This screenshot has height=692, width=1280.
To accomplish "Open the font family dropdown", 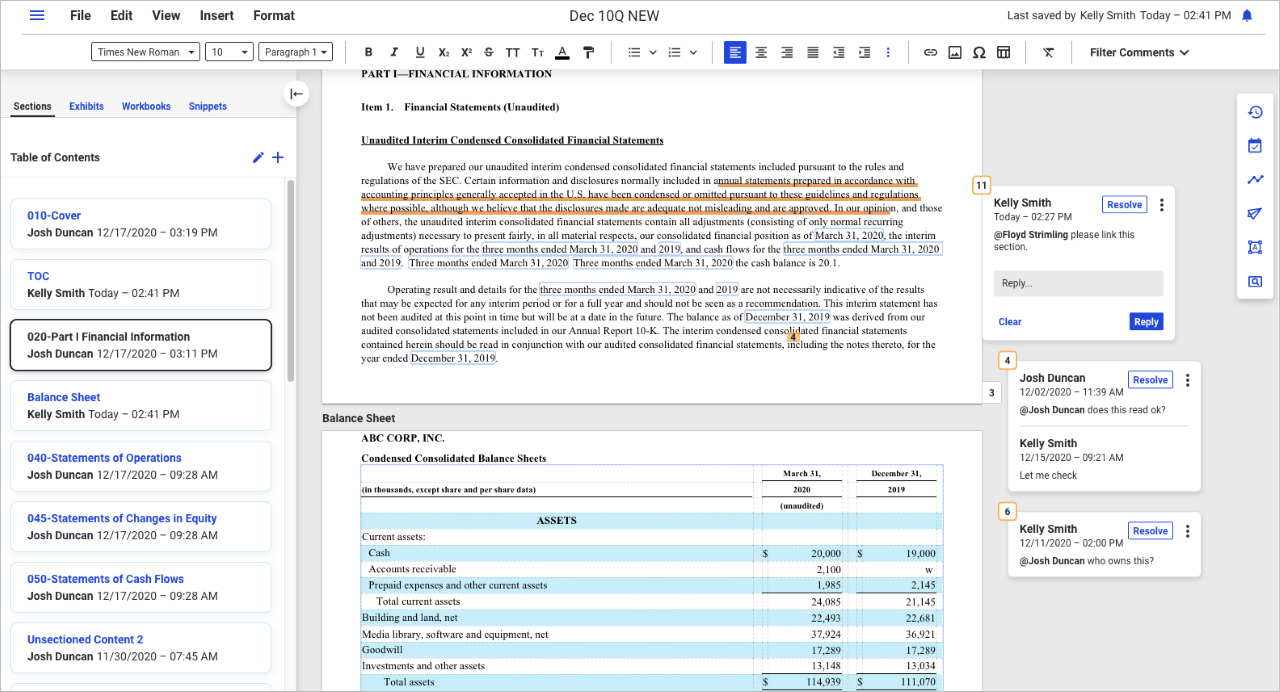I will click(x=146, y=52).
